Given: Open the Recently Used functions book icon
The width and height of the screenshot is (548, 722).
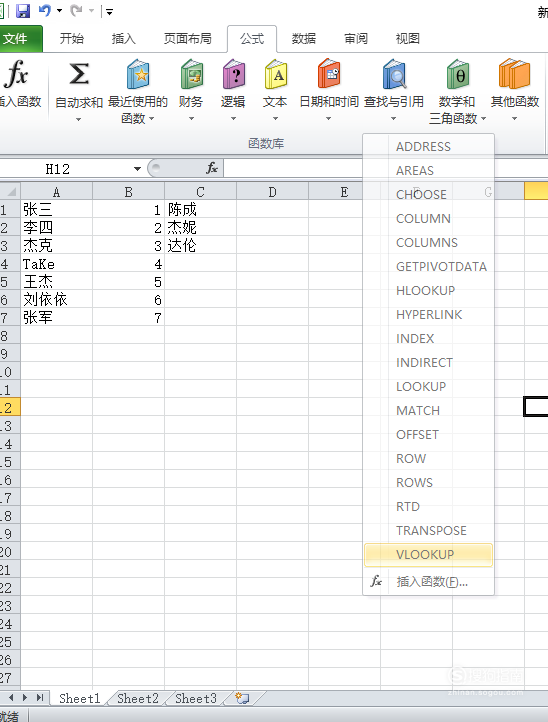Looking at the screenshot, I should 138,74.
